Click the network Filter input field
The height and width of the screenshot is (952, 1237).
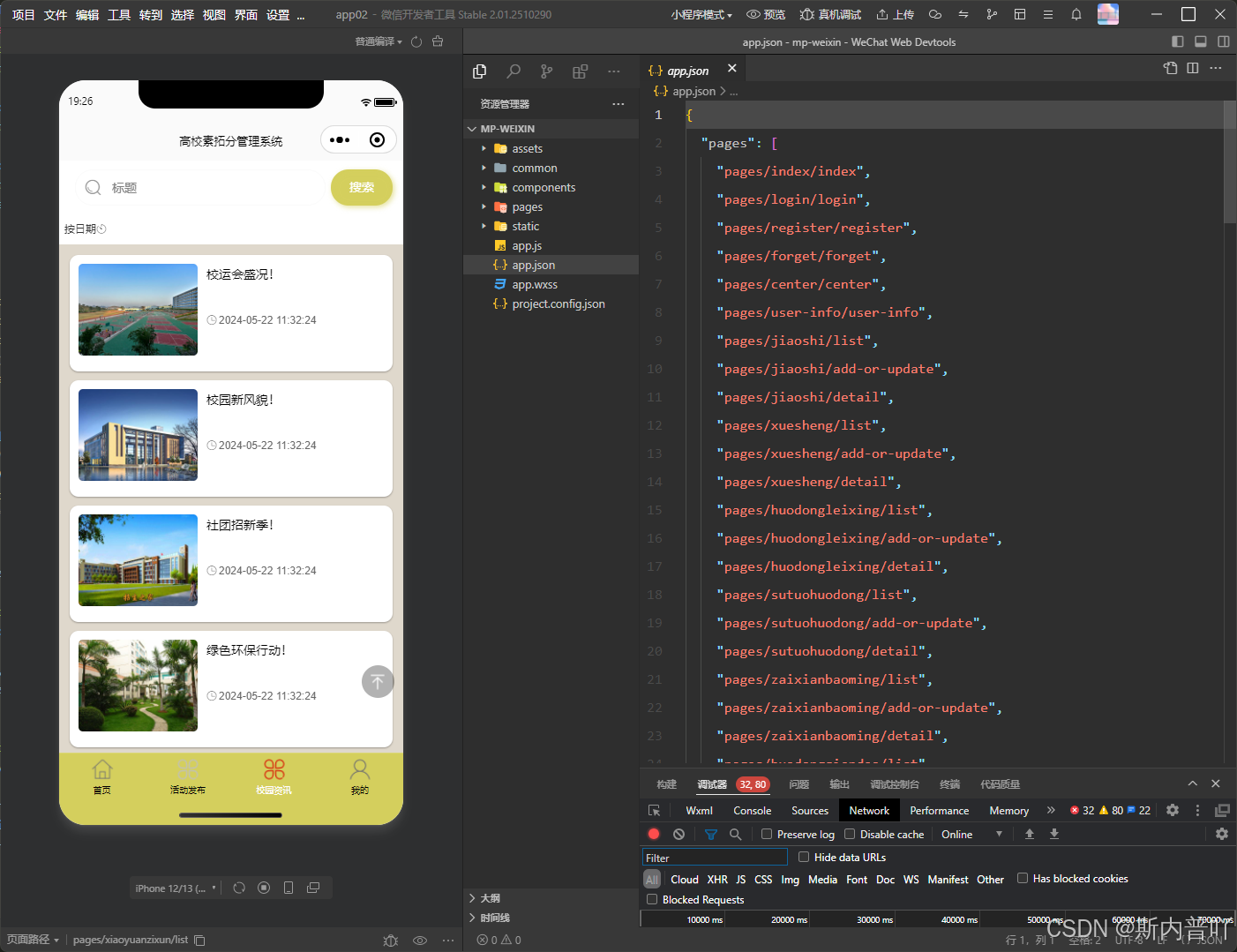tap(715, 857)
